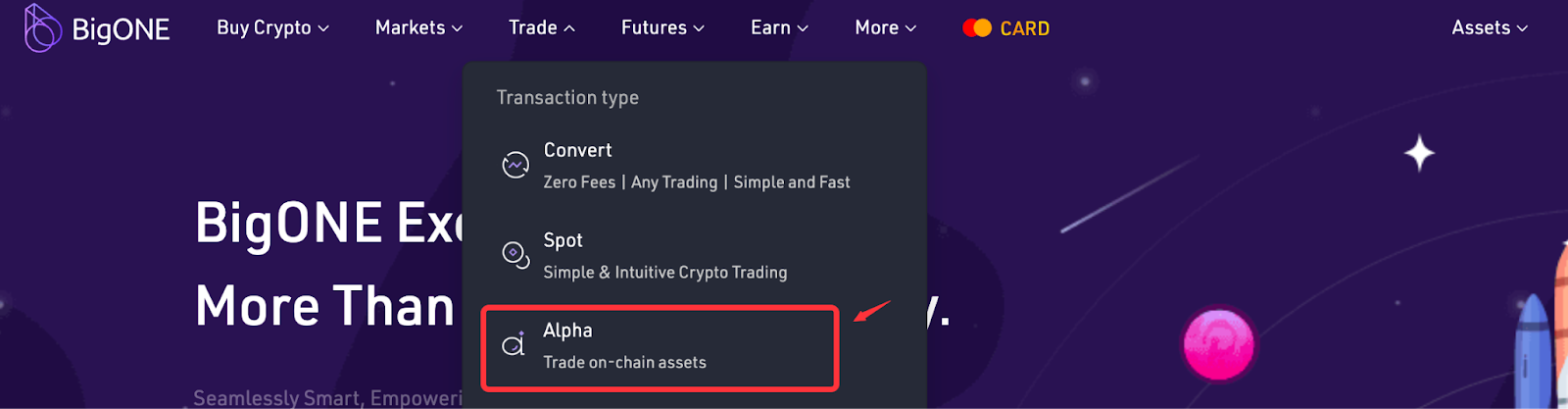Click the white sparkle star
The image size is (1568, 409).
coord(1419,154)
